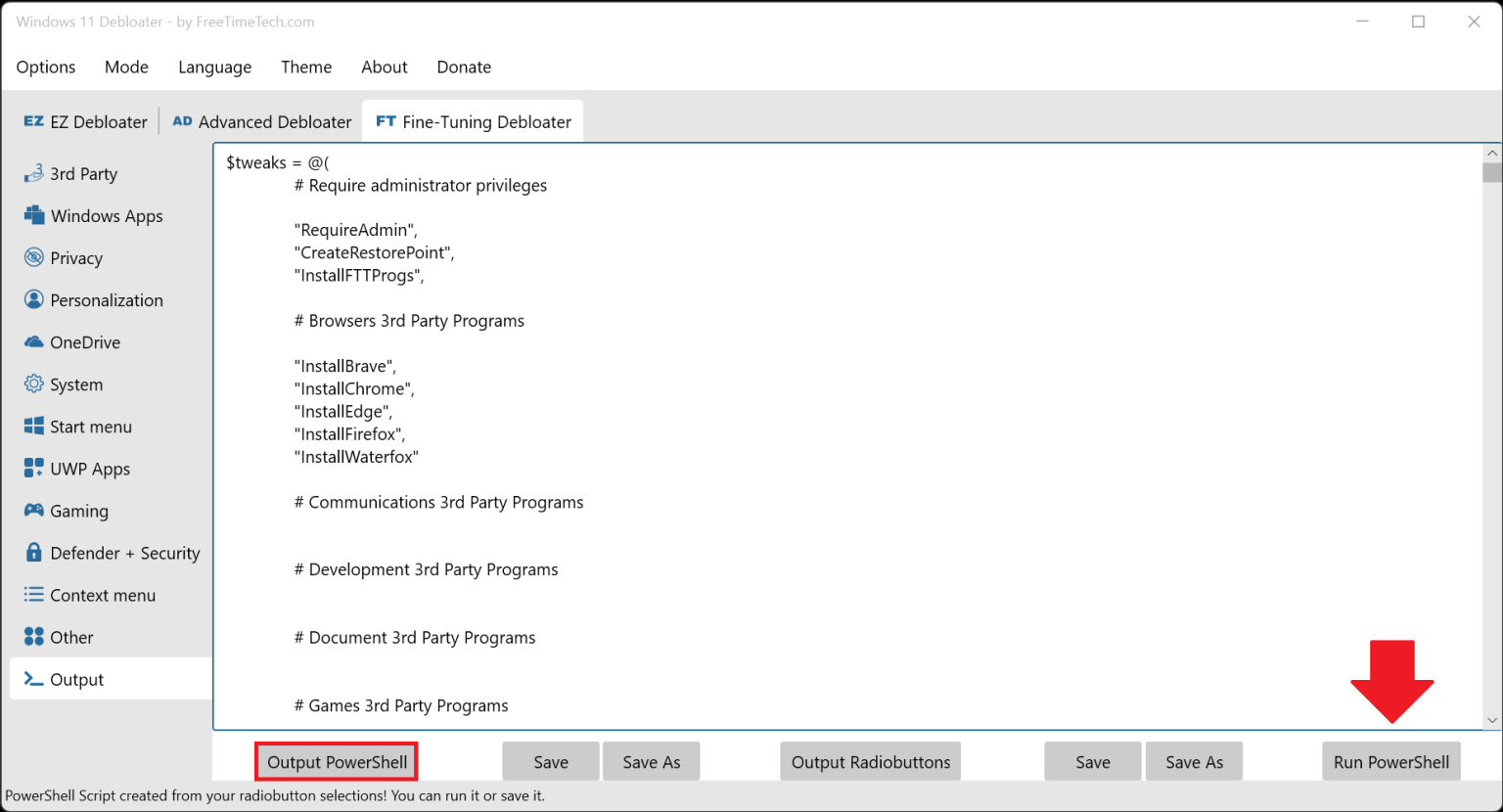Viewport: 1503px width, 812px height.
Task: Switch to the EZ Debloater tab
Action: (84, 120)
